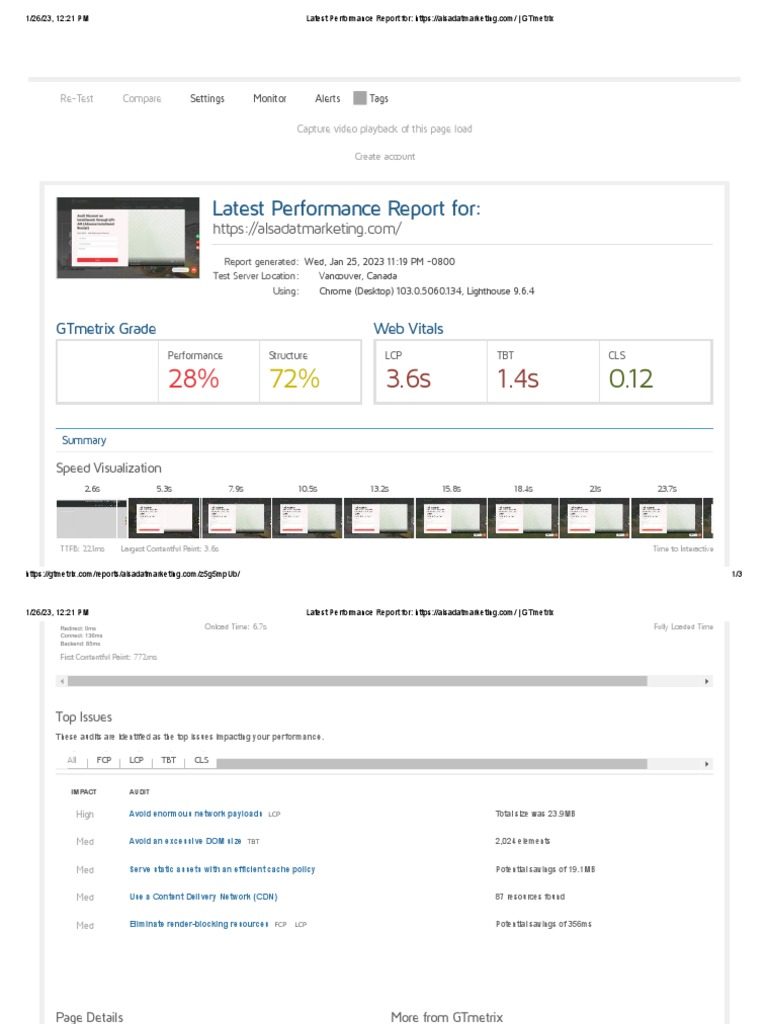The image size is (768, 1024).
Task: Open the Settings menu item
Action: click(x=207, y=99)
